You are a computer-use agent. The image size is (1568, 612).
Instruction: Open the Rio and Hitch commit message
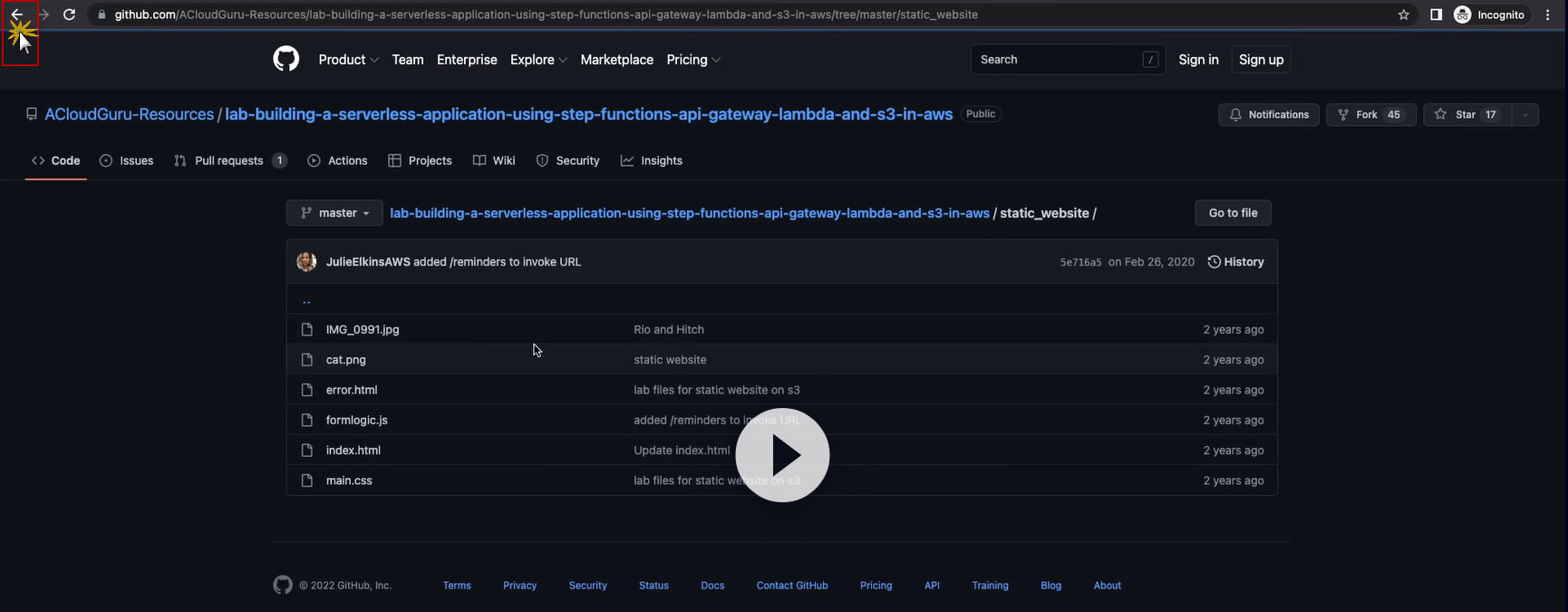pos(669,330)
